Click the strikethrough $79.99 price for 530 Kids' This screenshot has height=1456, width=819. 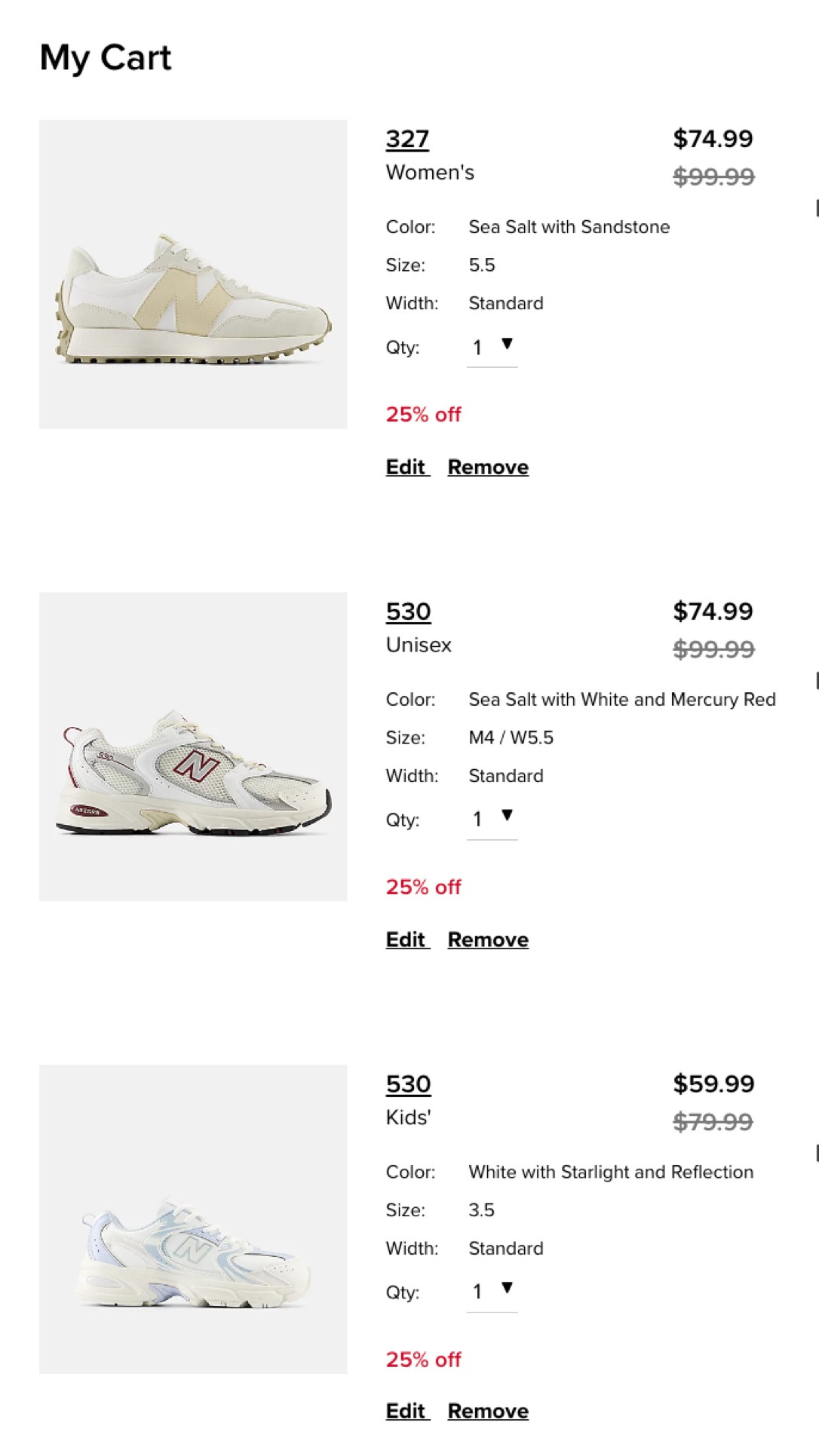[713, 1121]
